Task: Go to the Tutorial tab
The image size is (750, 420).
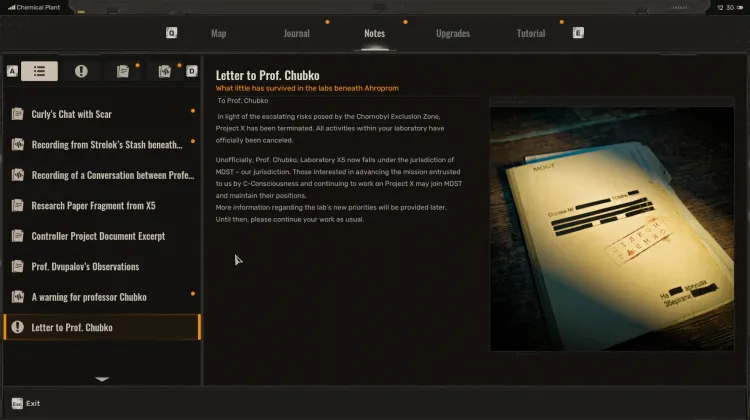Action: point(531,33)
